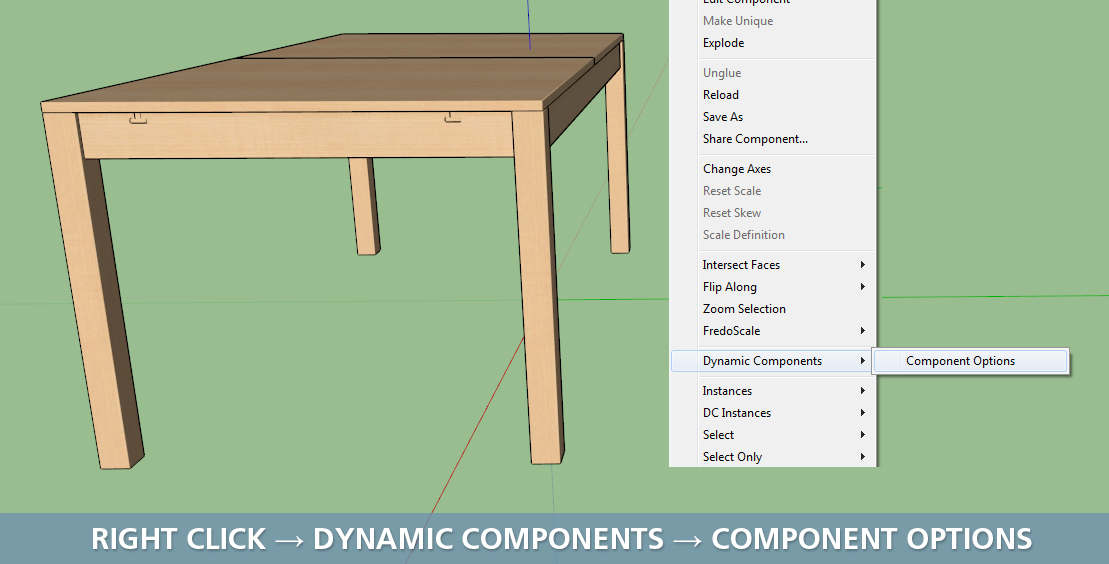Click Make Unique menu entry
The width and height of the screenshot is (1109, 564).
click(x=772, y=21)
